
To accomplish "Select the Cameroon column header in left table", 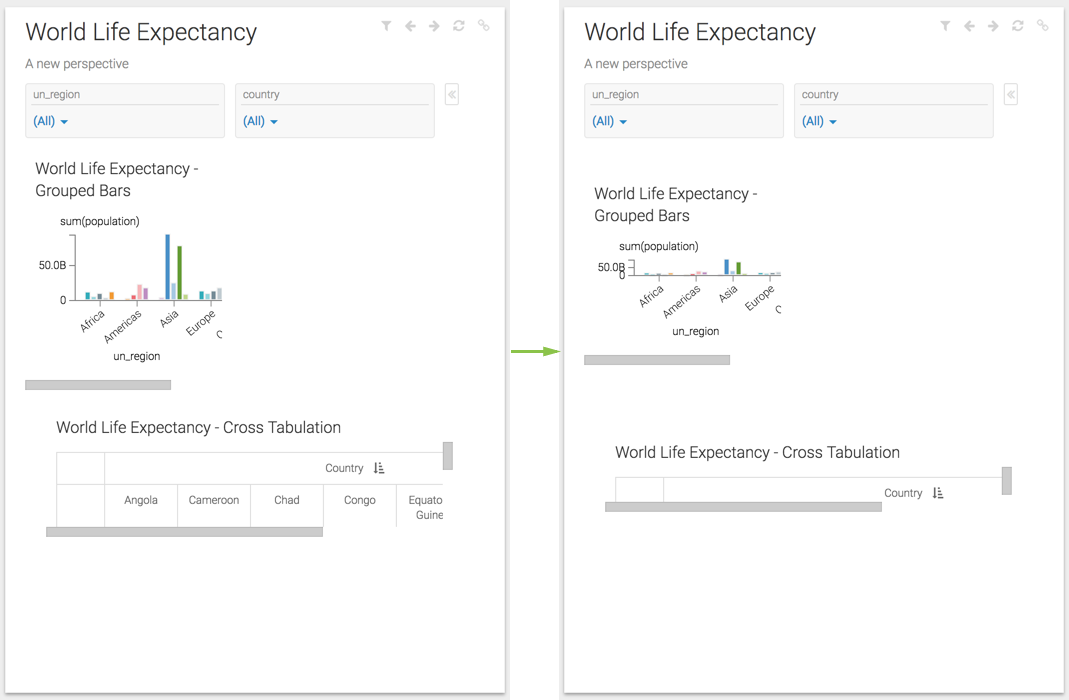I will click(x=214, y=500).
